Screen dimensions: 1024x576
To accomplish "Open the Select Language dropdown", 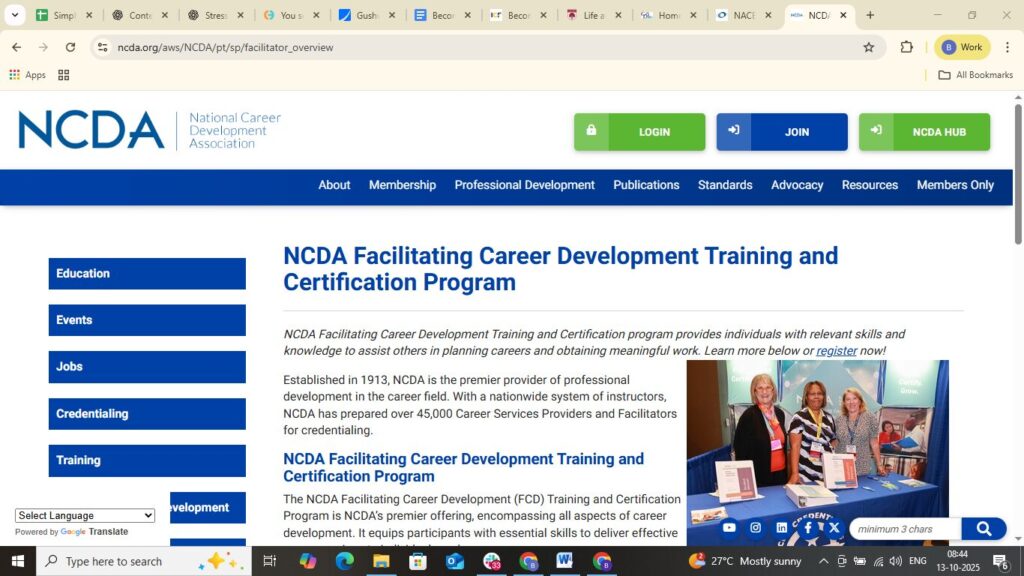I will pos(85,515).
